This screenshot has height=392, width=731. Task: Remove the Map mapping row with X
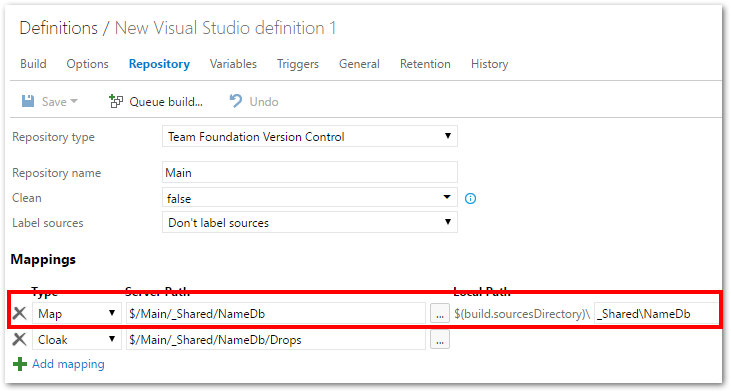tap(20, 313)
